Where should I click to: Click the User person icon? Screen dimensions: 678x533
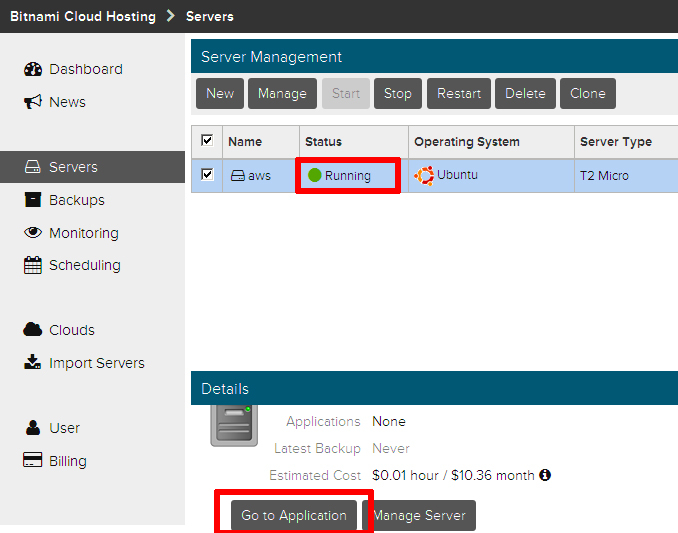[x=33, y=428]
